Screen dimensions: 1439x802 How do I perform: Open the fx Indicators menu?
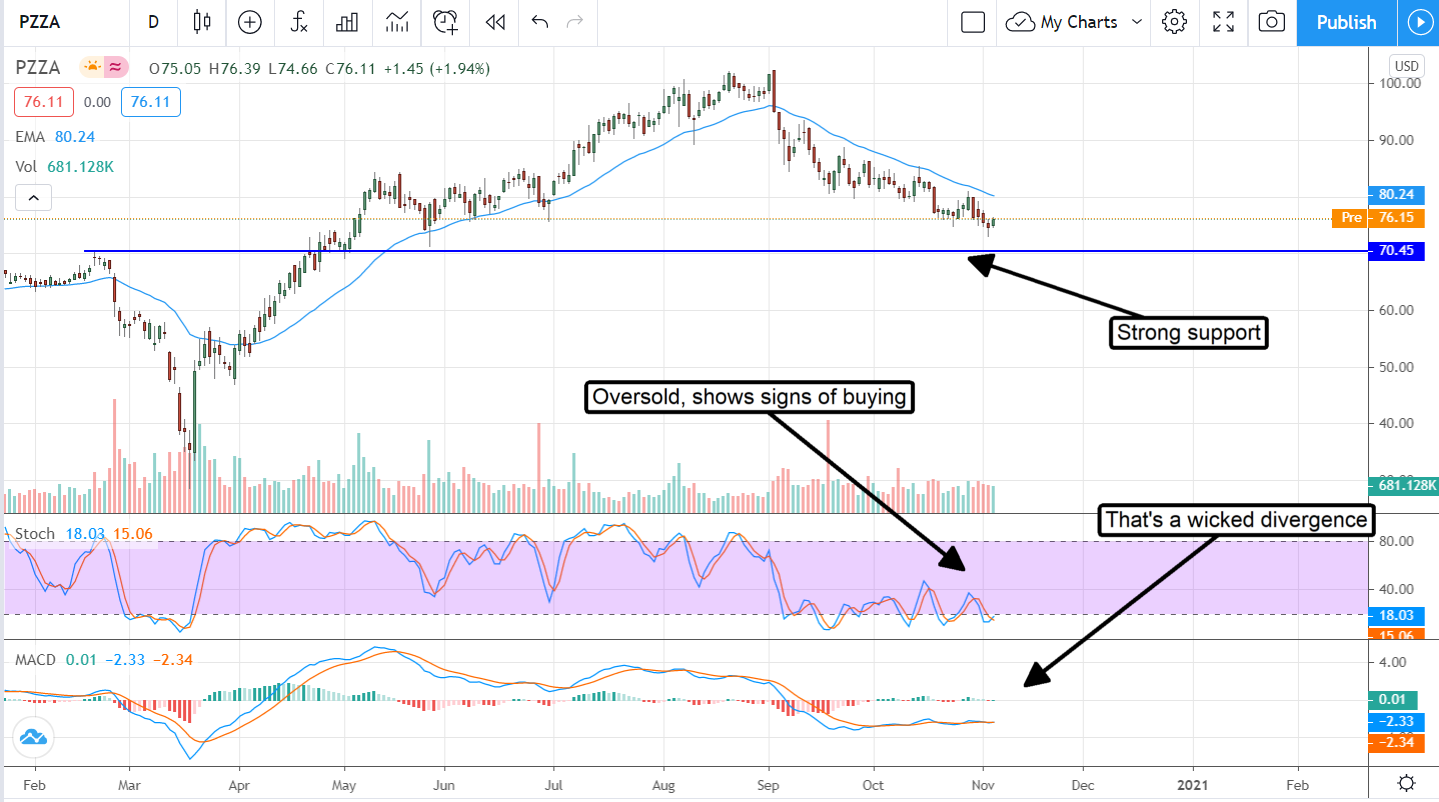pyautogui.click(x=298, y=22)
